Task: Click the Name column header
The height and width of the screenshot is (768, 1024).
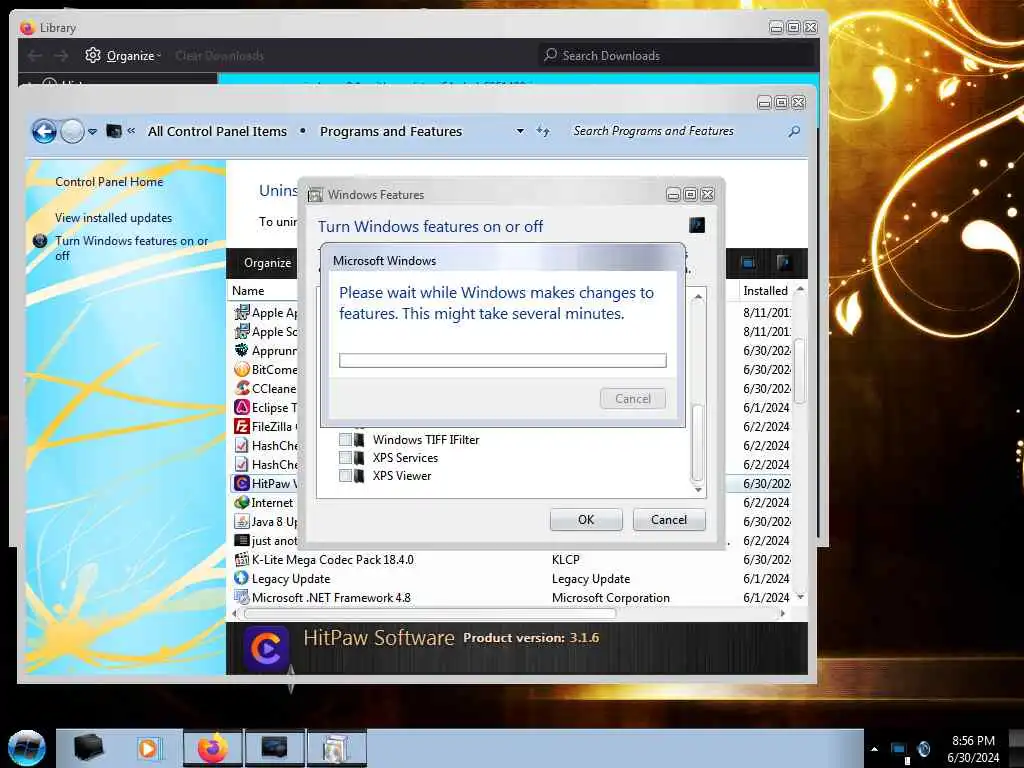Action: [248, 291]
